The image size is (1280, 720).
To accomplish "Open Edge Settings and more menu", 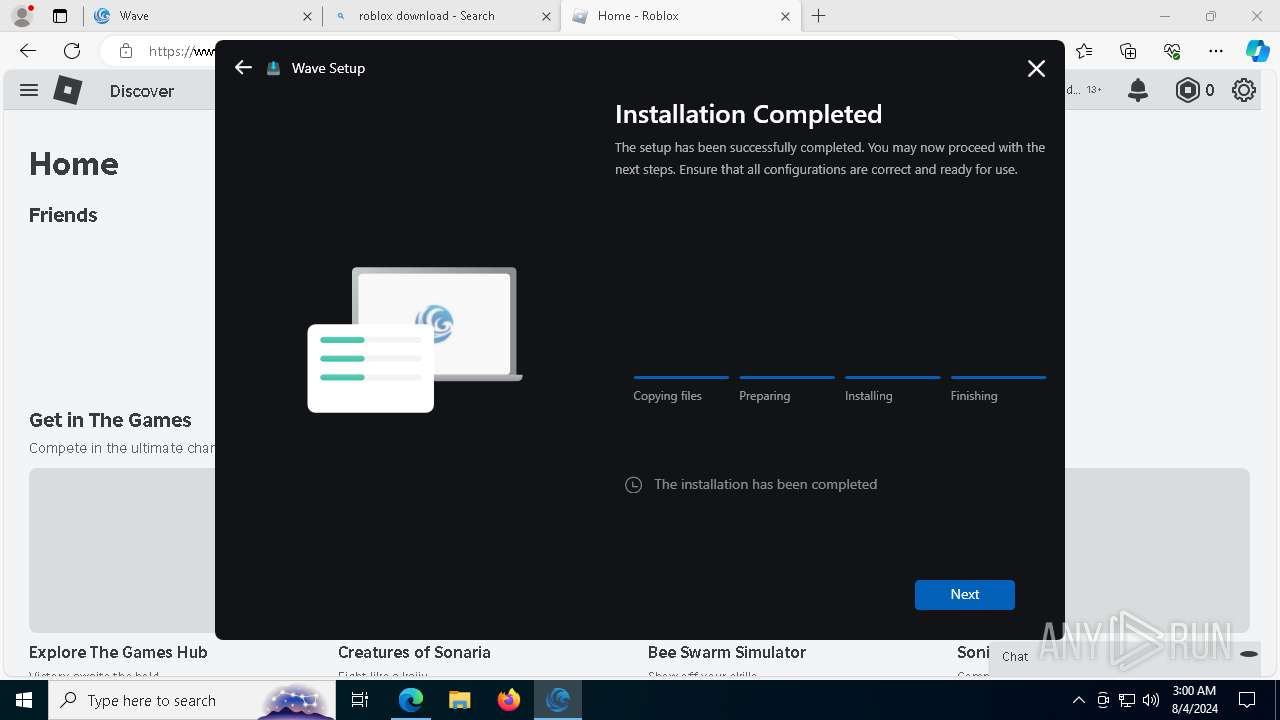I will pyautogui.click(x=1216, y=51).
